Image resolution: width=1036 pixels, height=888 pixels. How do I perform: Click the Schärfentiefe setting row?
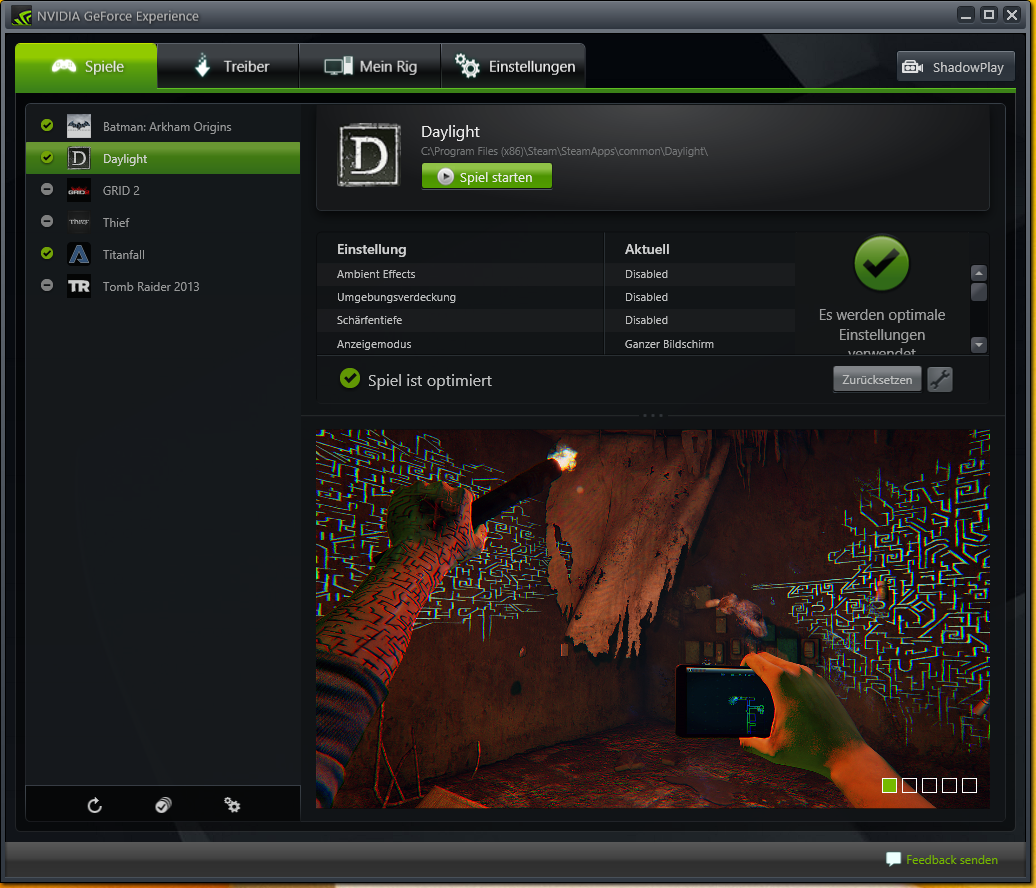coord(556,320)
